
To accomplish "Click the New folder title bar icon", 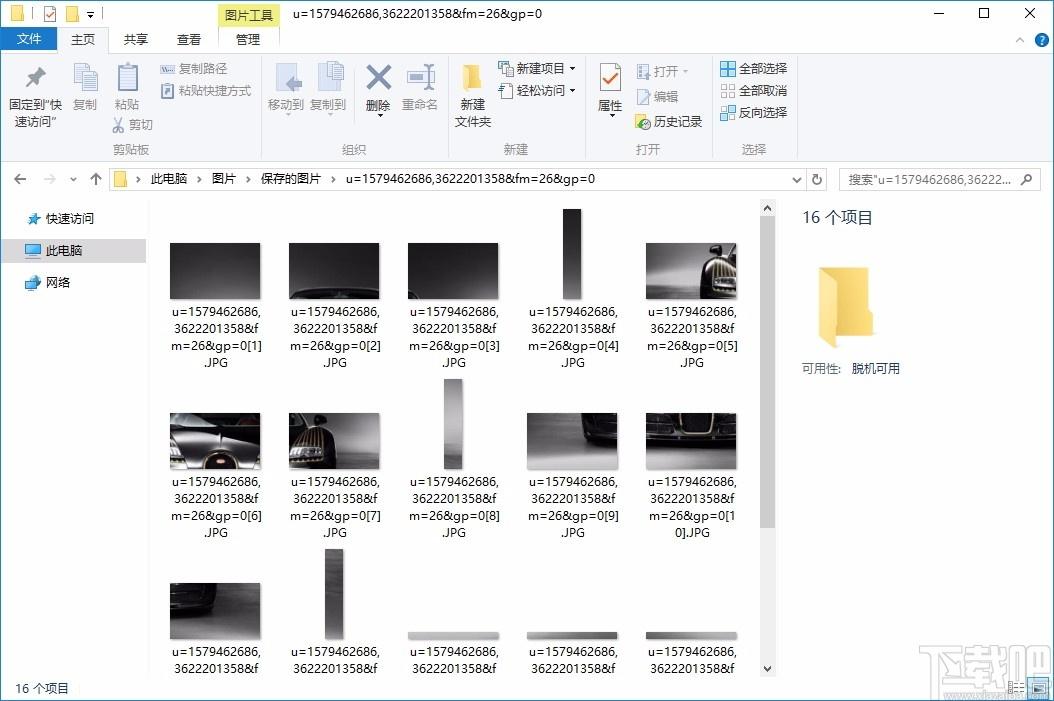I will pyautogui.click(x=72, y=13).
